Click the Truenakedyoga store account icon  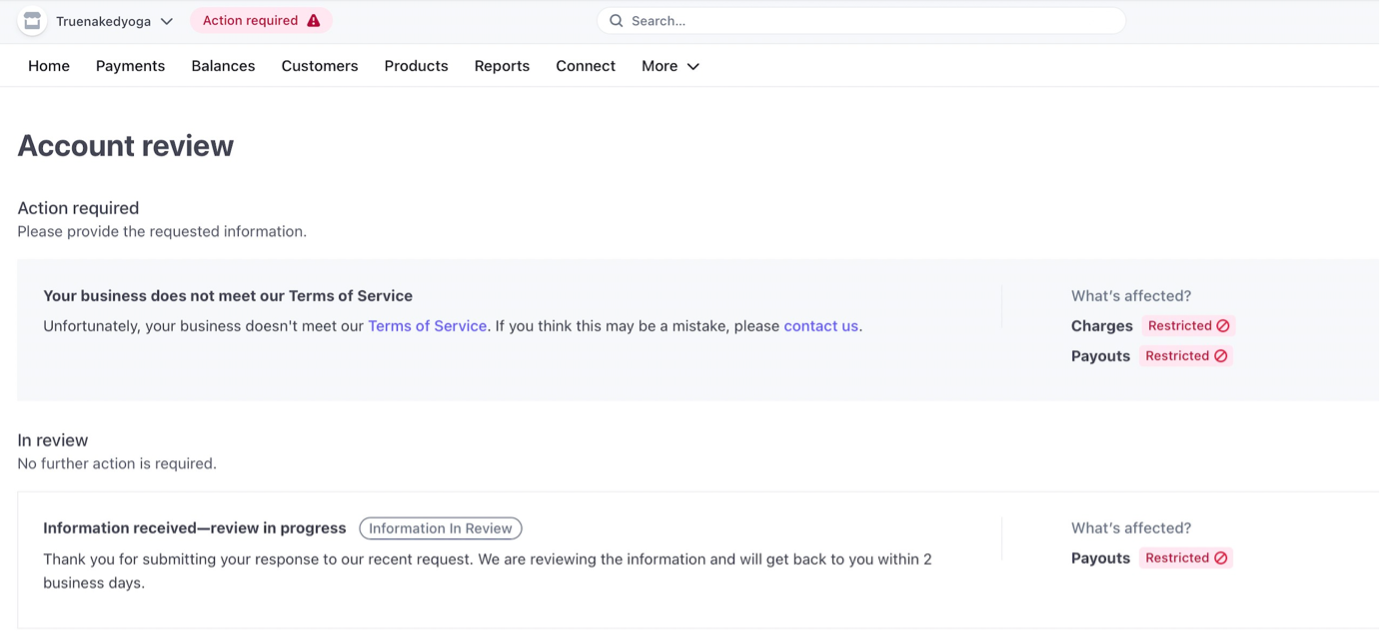point(32,21)
